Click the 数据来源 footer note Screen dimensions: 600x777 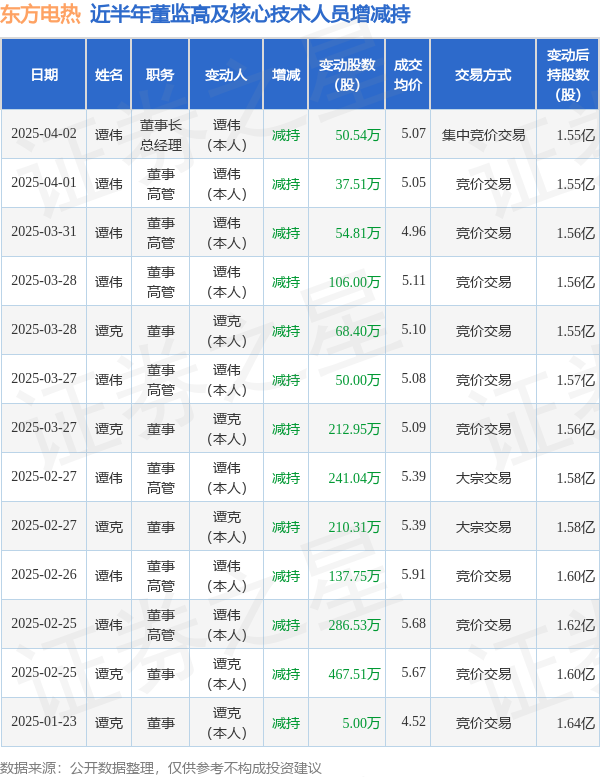pyautogui.click(x=161, y=768)
